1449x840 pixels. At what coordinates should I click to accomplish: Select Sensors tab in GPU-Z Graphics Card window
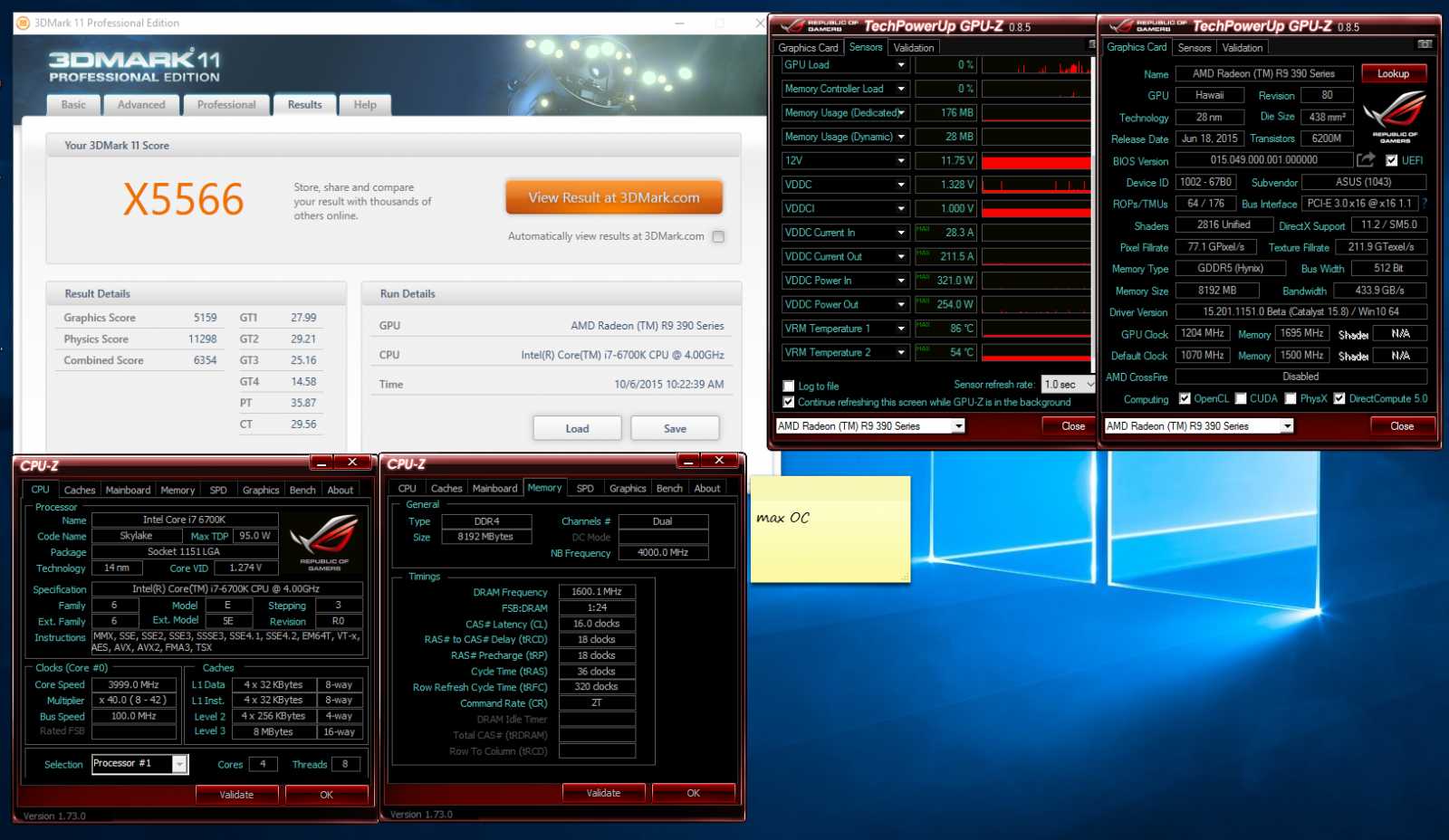point(1195,48)
